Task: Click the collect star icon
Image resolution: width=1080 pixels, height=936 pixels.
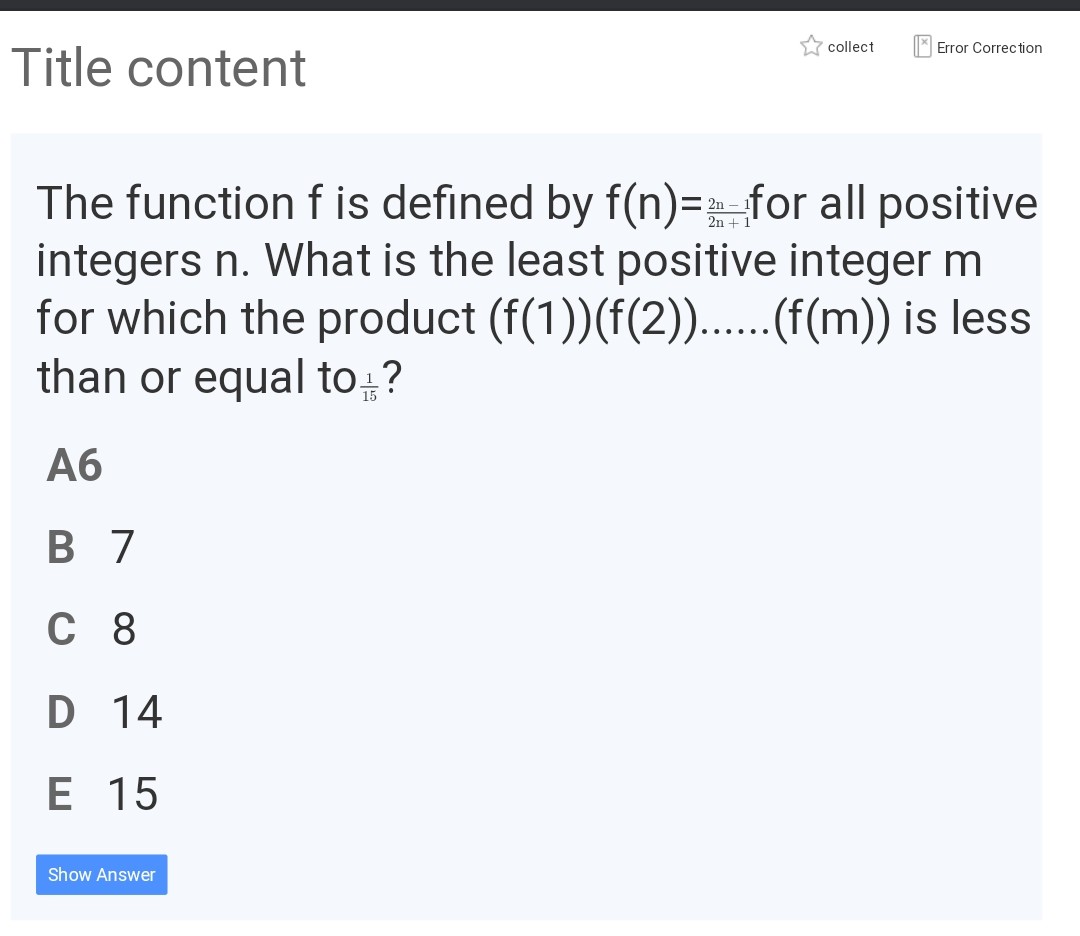Action: pyautogui.click(x=811, y=46)
